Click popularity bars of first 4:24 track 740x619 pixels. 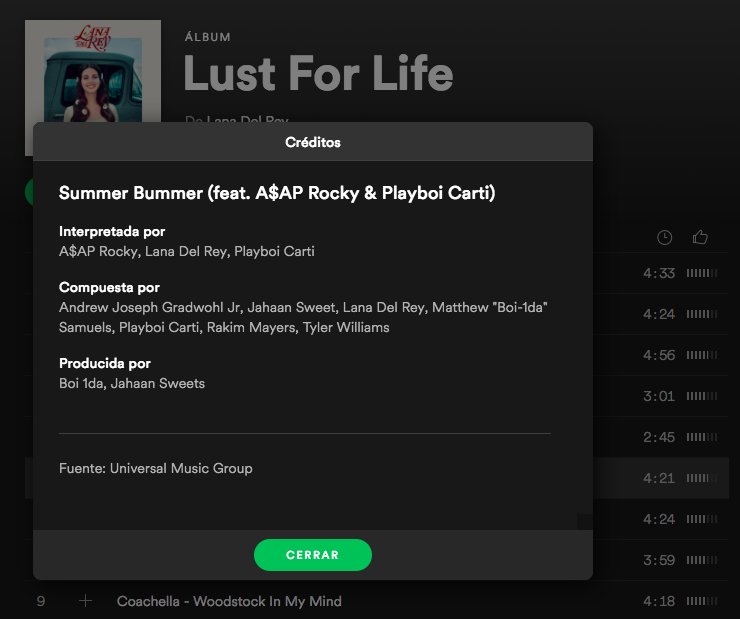(702, 314)
